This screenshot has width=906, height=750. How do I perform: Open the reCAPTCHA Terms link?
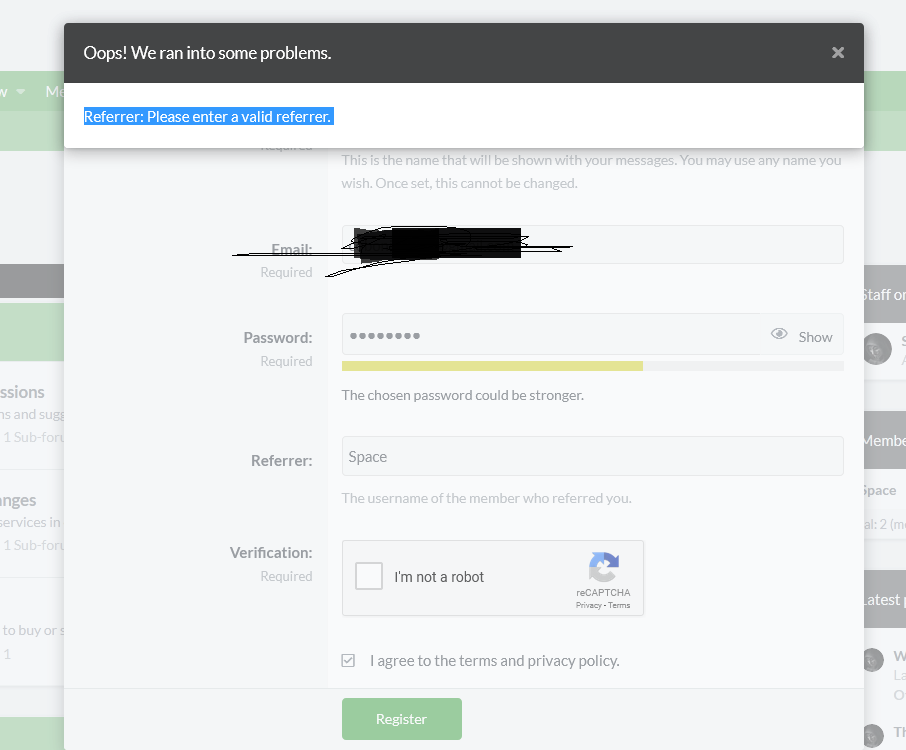tap(619, 605)
